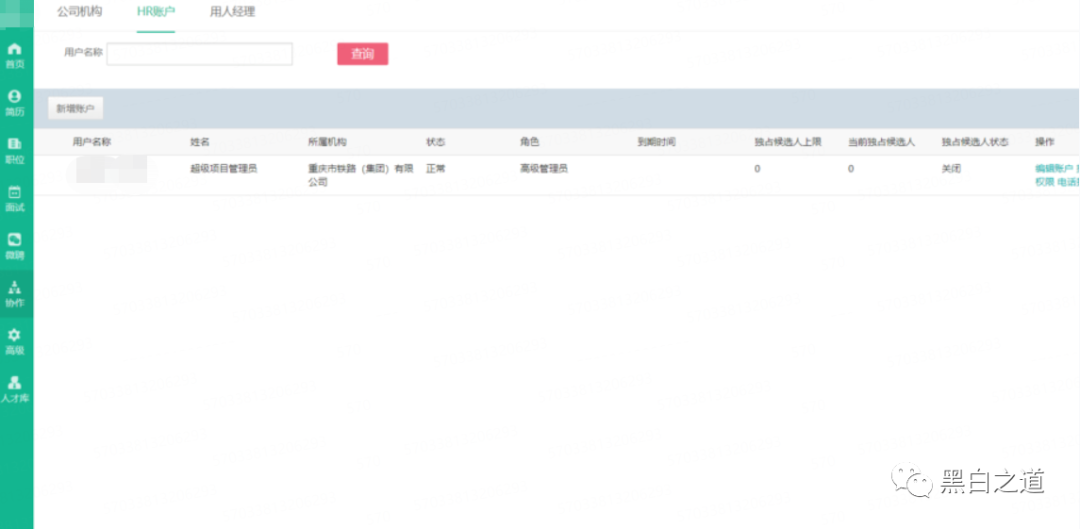Screen dimensions: 1080x529
Task: Click the 用户名称 column header
Action: (x=92, y=141)
